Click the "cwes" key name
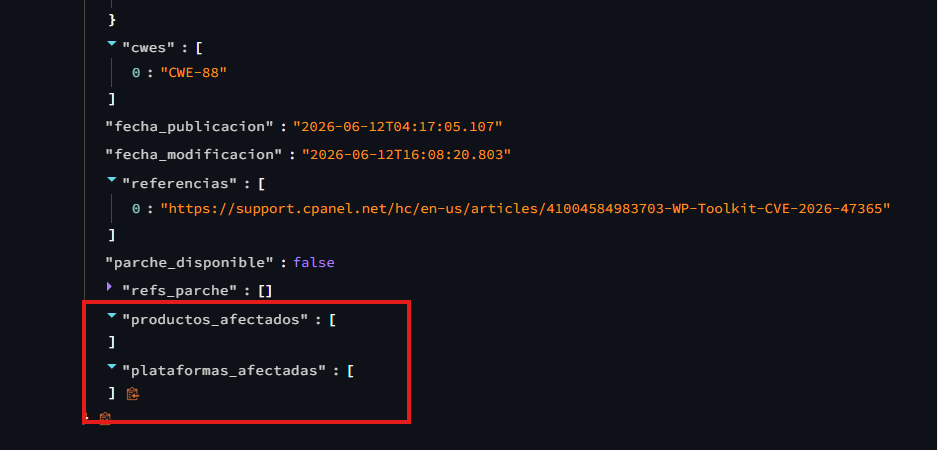 click(x=150, y=48)
